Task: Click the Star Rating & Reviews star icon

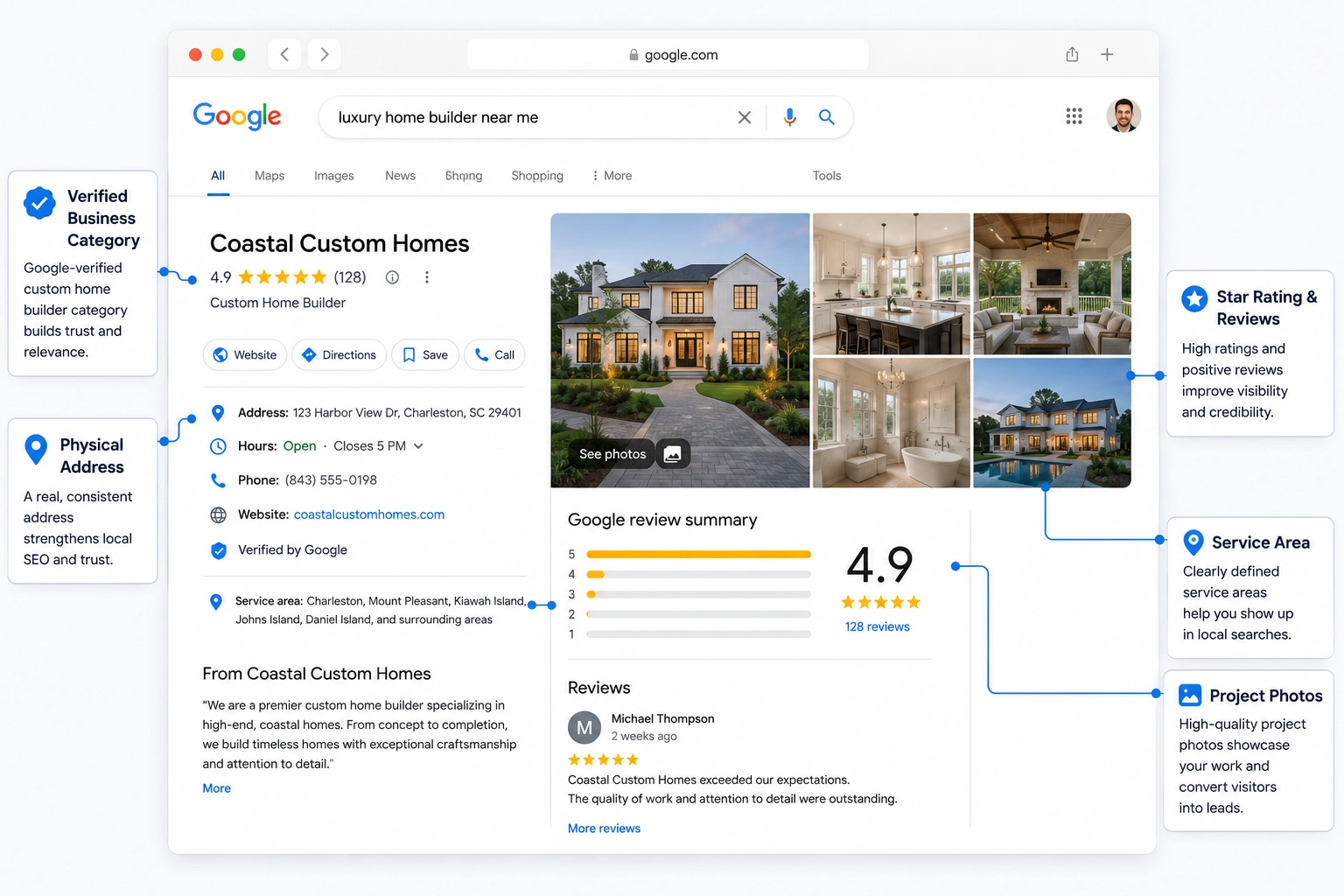Action: pyautogui.click(x=1194, y=298)
